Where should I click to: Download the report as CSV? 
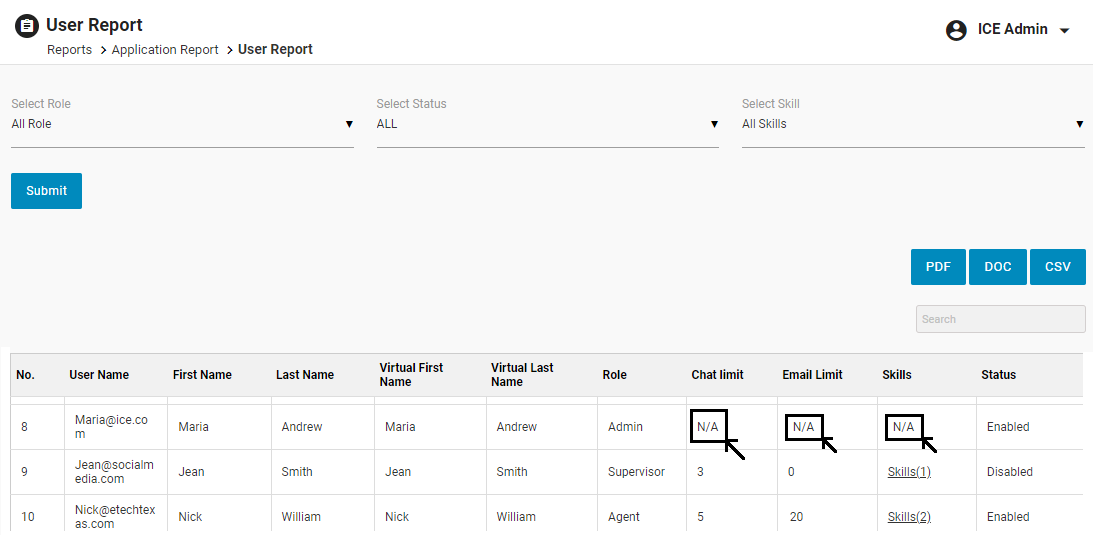(x=1057, y=267)
